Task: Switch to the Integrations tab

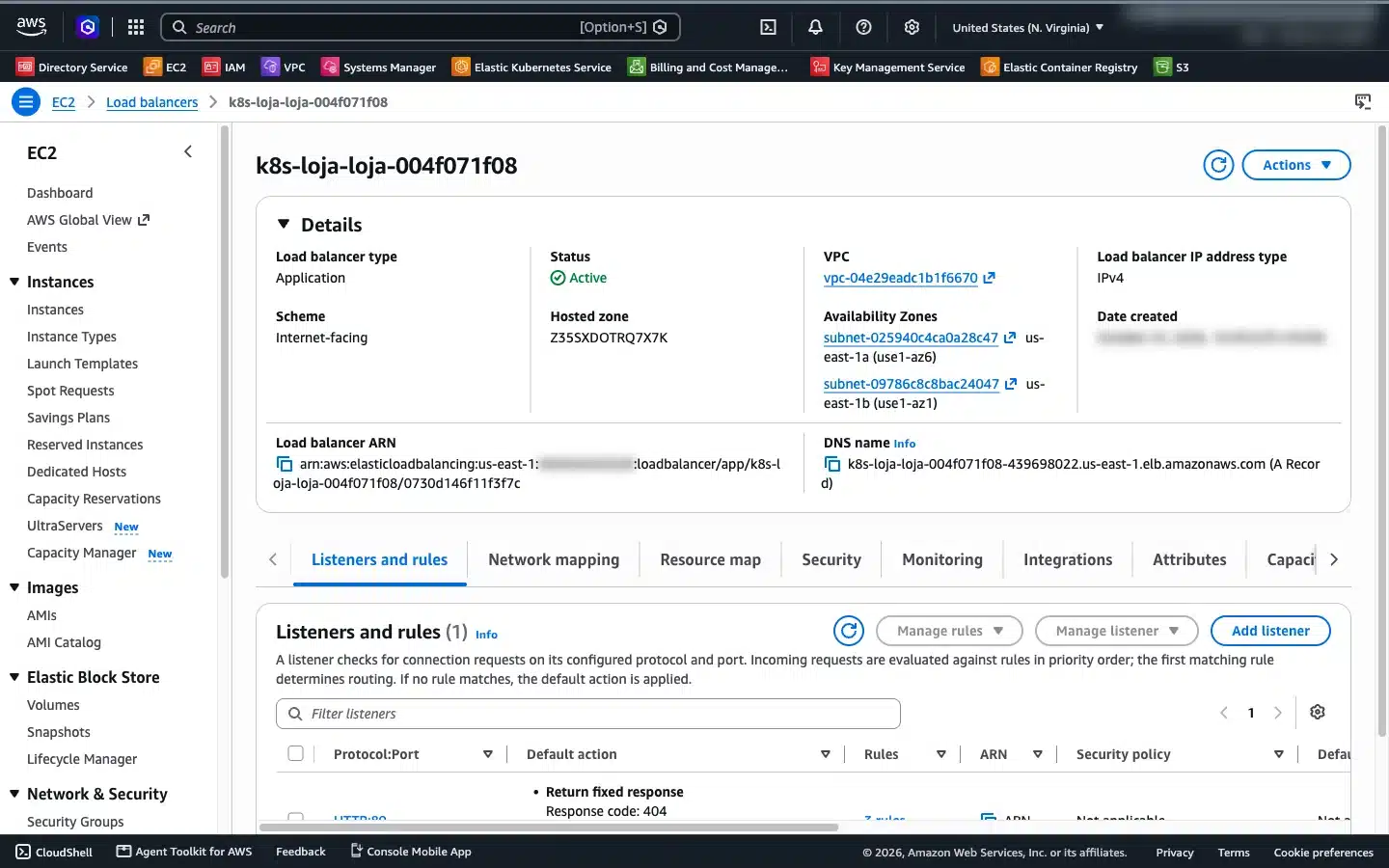Action: coord(1068,559)
